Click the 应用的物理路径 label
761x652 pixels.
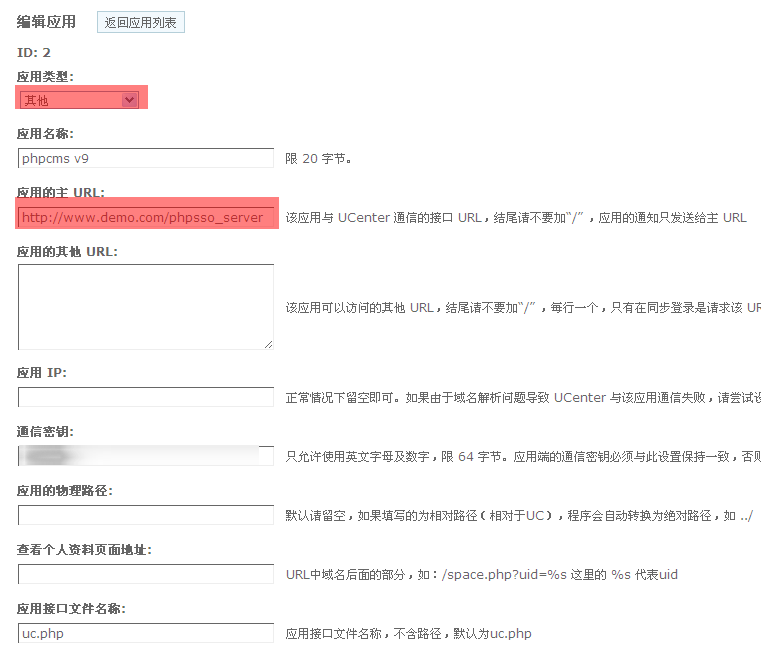64,491
